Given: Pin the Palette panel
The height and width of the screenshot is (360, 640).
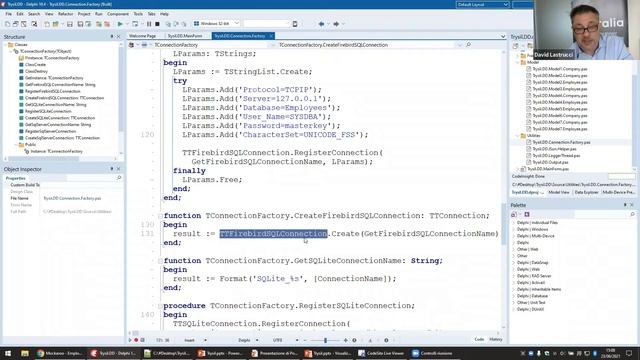Looking at the screenshot, I should coord(625,205).
